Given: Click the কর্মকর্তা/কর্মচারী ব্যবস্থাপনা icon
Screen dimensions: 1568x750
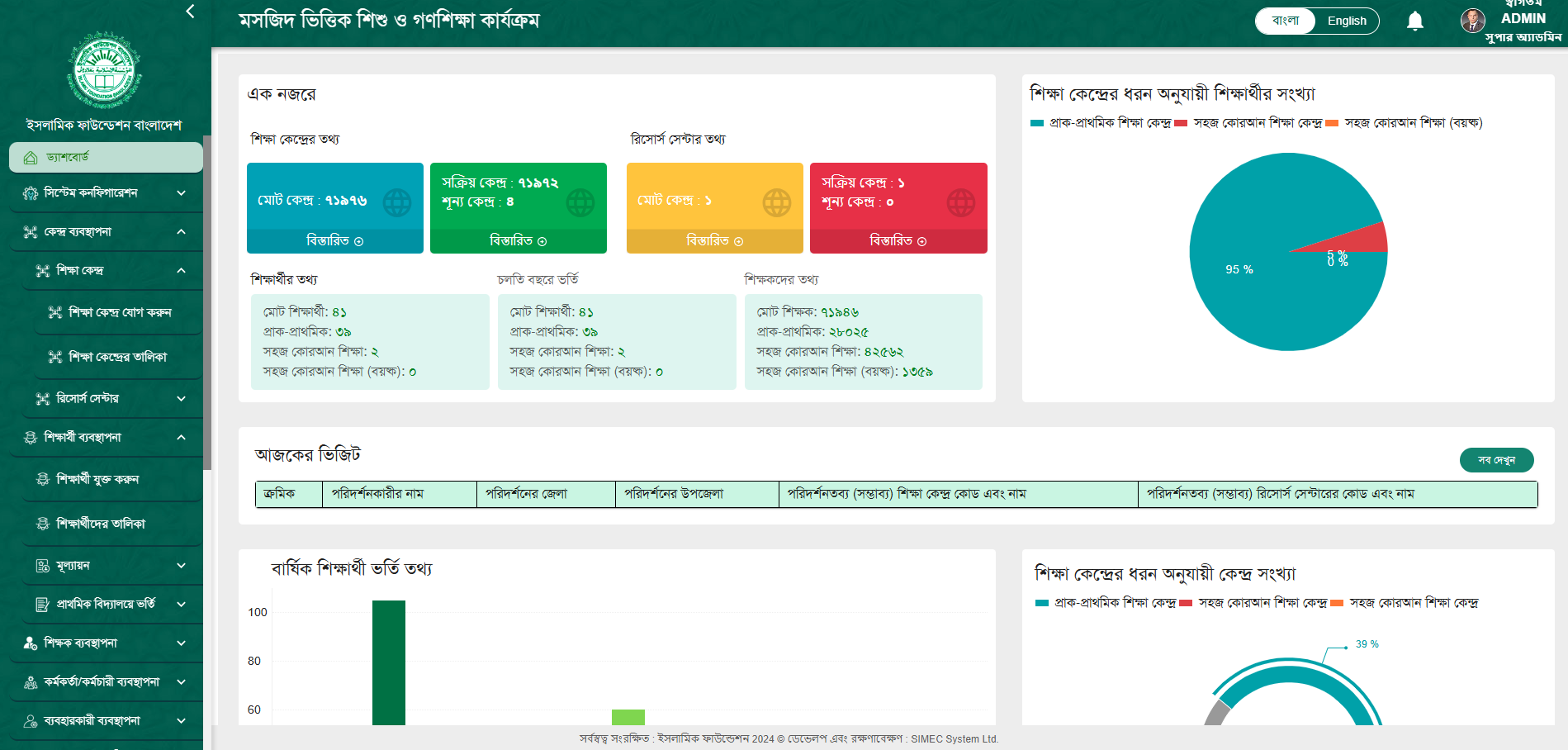Looking at the screenshot, I should pyautogui.click(x=31, y=682).
